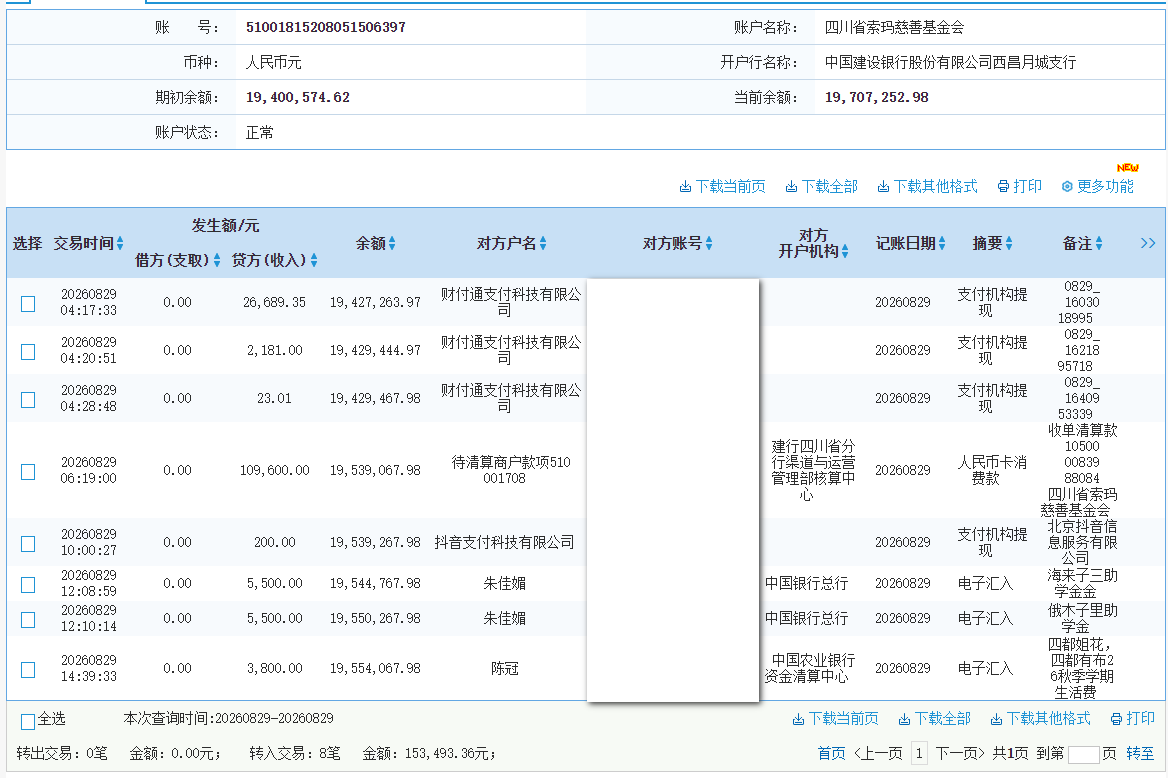Click 转至 jump button
Image resolution: width=1168 pixels, height=778 pixels.
[1140, 753]
